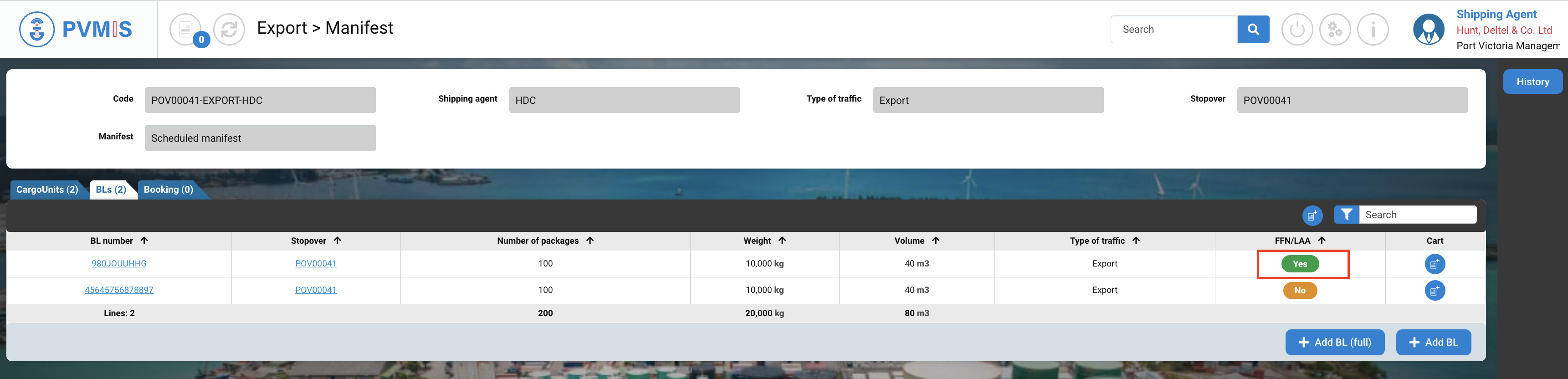The width and height of the screenshot is (1568, 379).
Task: Click the PVMIS anchor logo
Action: (36, 29)
